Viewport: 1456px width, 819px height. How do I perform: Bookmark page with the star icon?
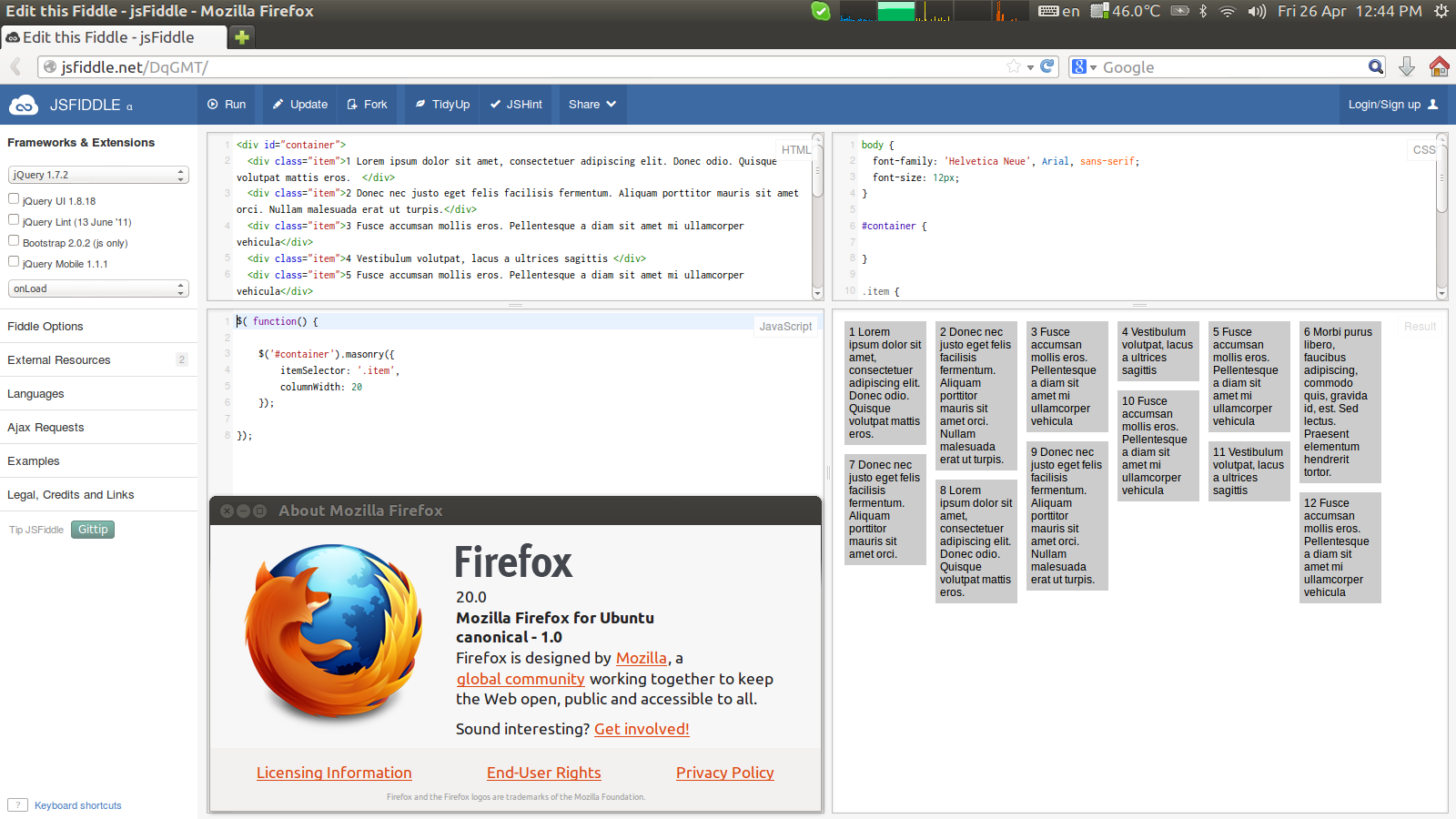coord(1014,66)
